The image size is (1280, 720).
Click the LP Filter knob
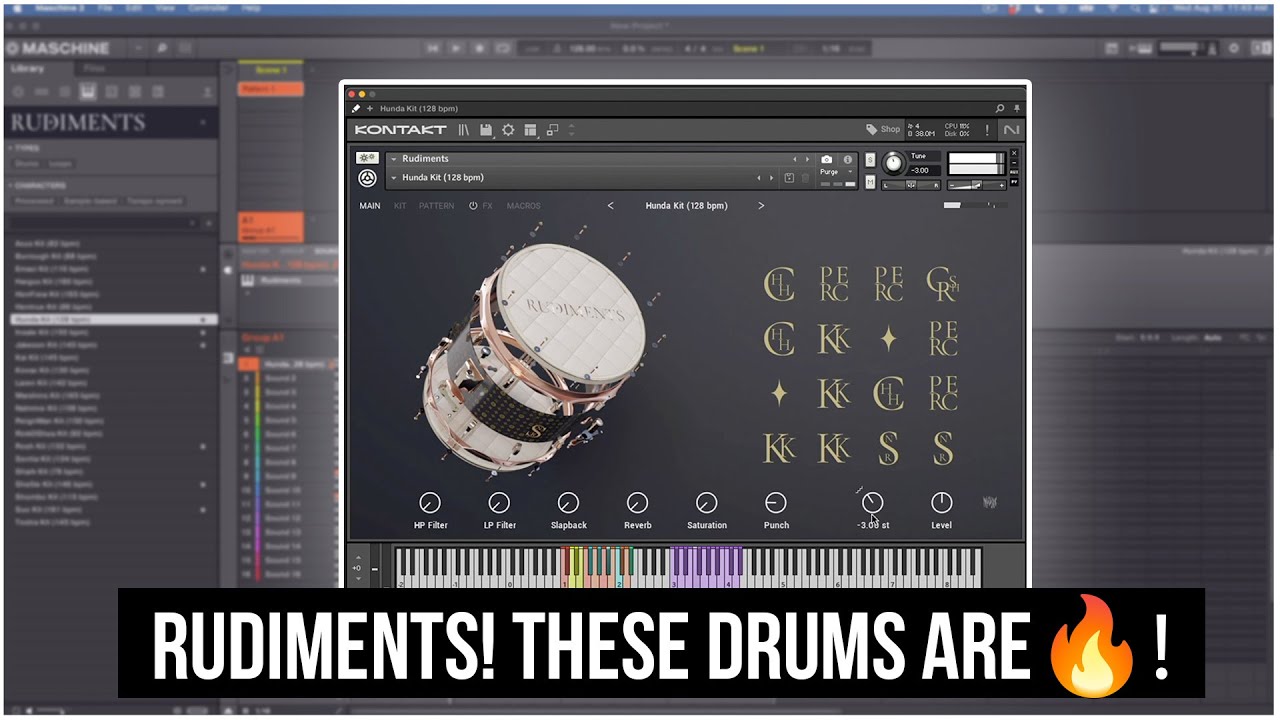[x=499, y=503]
